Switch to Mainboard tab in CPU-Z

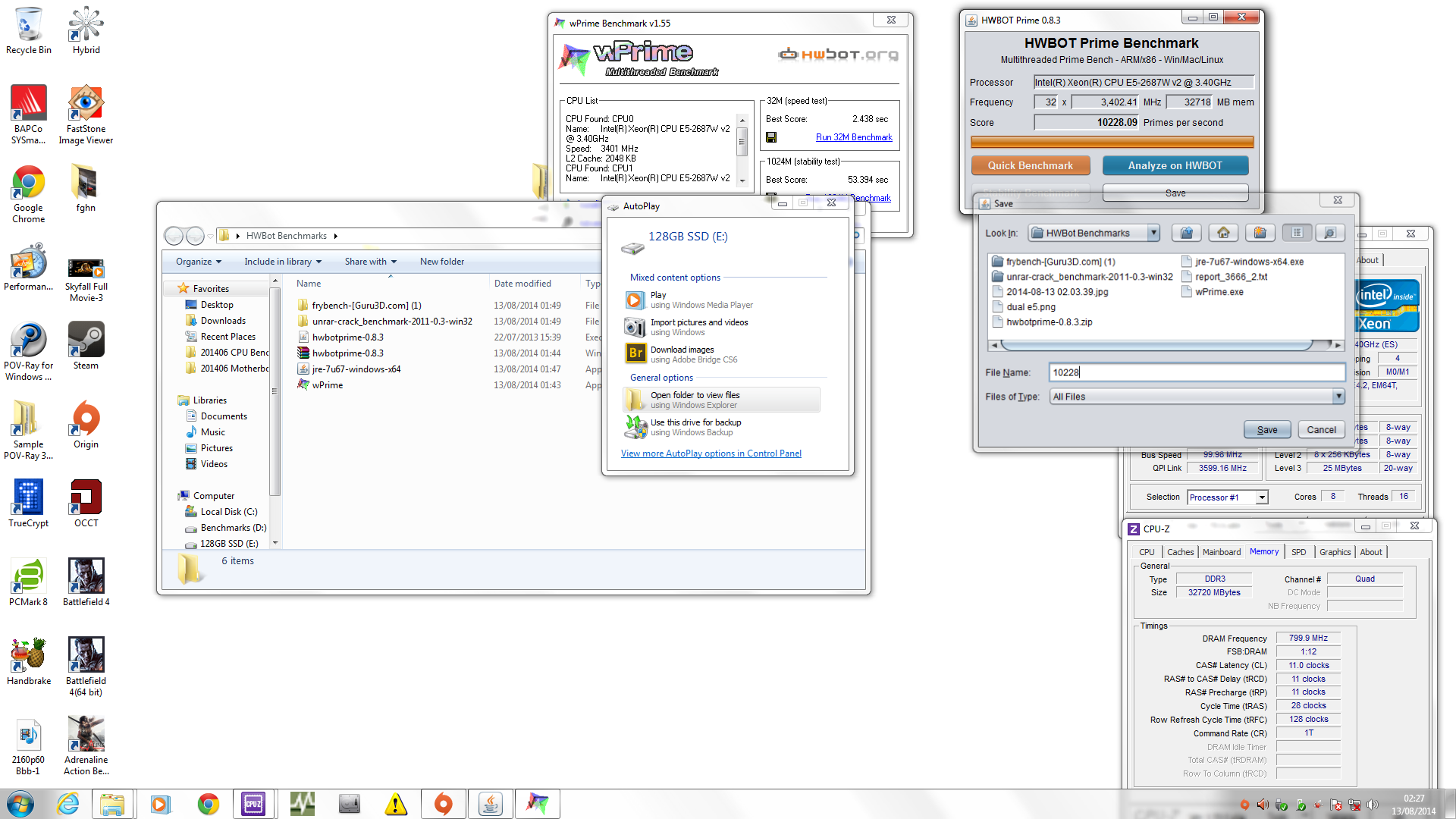[1222, 552]
